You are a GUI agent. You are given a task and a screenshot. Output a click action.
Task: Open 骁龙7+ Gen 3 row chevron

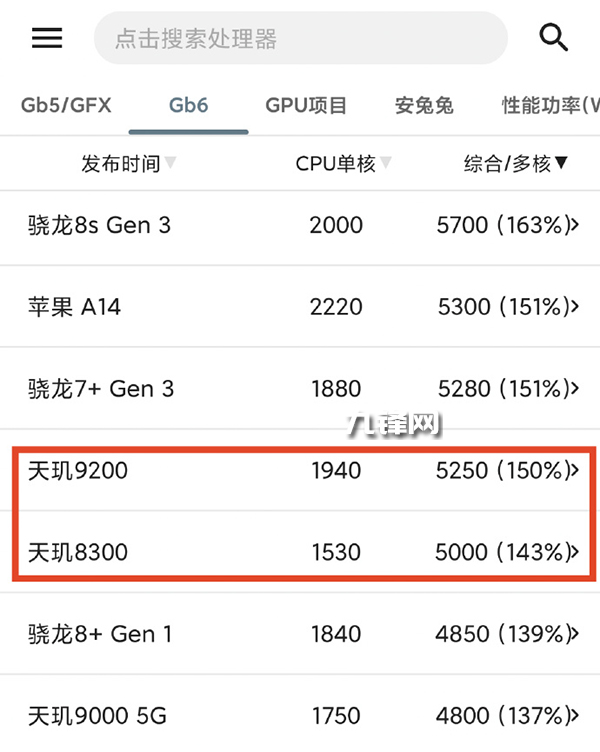tap(574, 388)
